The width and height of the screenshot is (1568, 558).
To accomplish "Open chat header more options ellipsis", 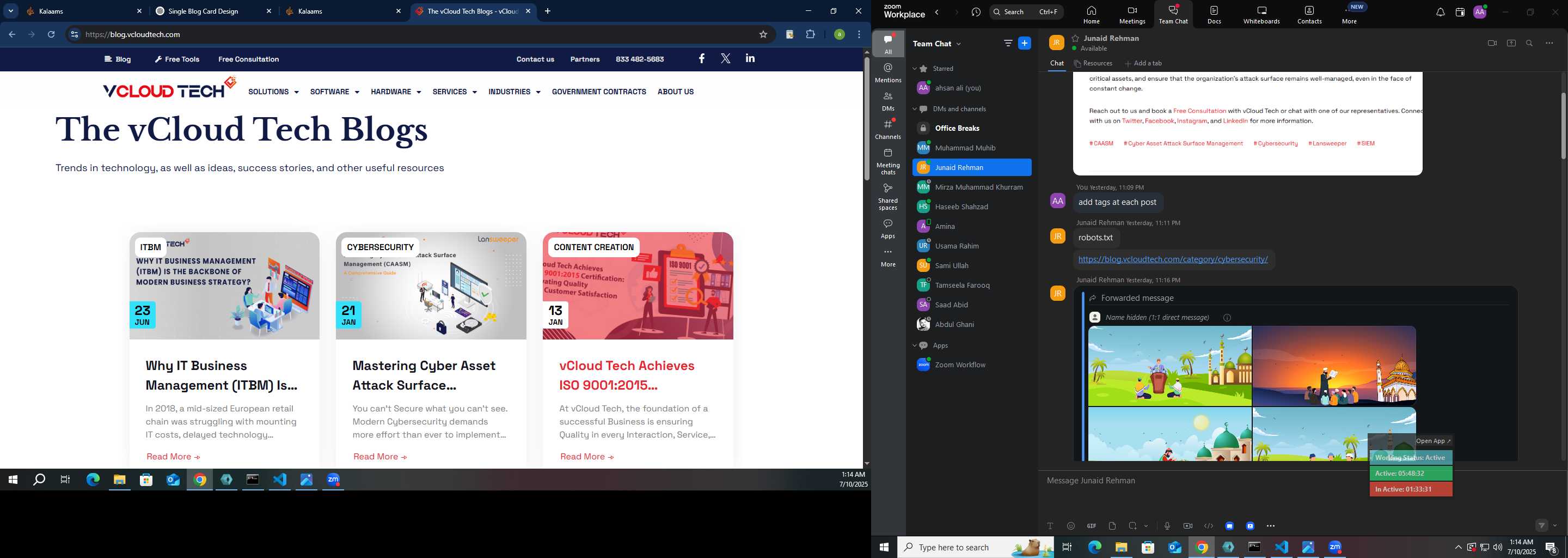I will (x=1549, y=43).
